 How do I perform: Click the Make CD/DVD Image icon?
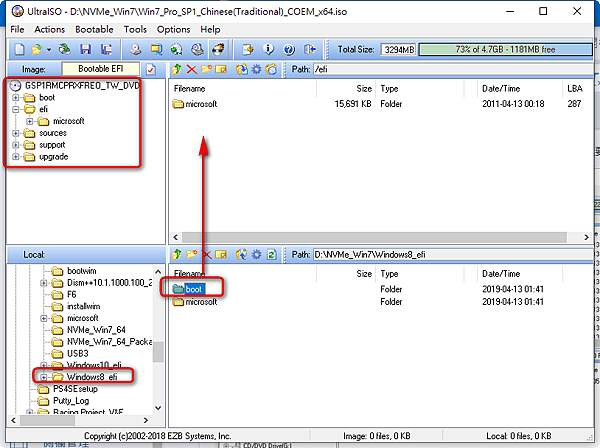tap(135, 49)
